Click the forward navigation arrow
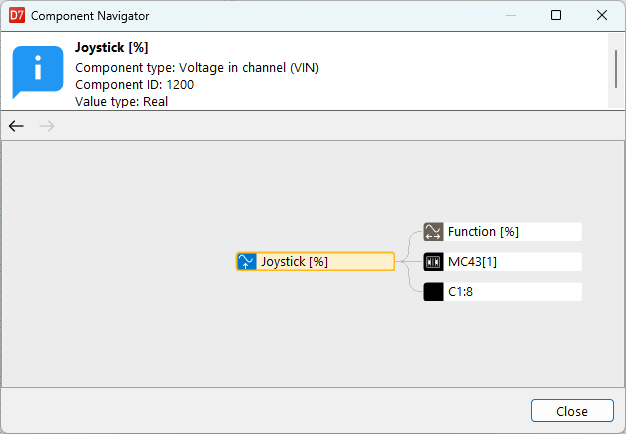 pyautogui.click(x=46, y=126)
